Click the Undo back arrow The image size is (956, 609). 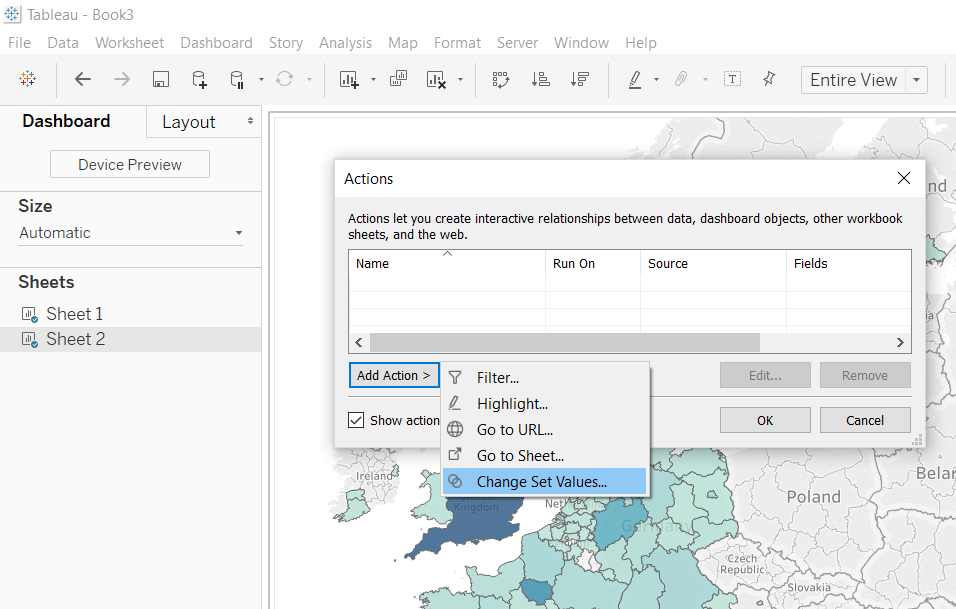(83, 80)
